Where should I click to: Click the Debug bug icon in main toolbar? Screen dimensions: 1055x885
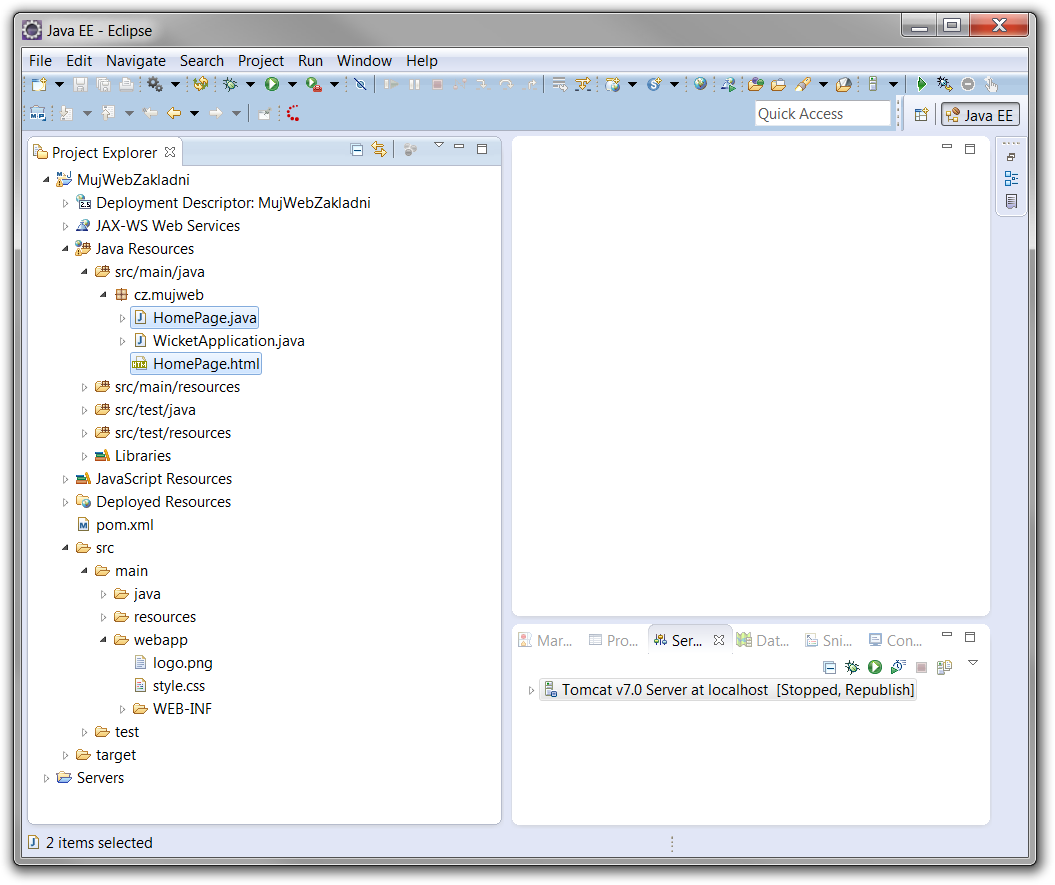click(x=230, y=85)
